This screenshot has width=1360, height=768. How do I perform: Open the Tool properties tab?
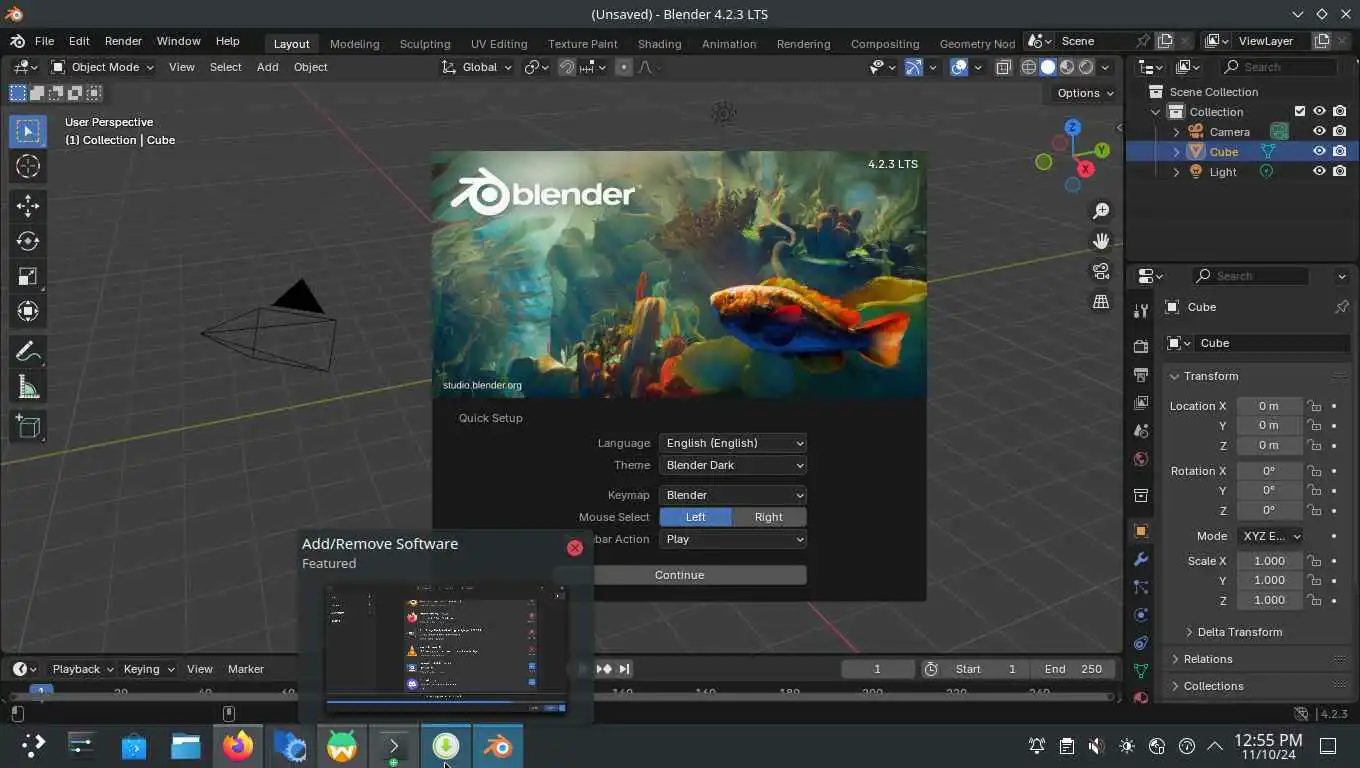(x=1141, y=311)
